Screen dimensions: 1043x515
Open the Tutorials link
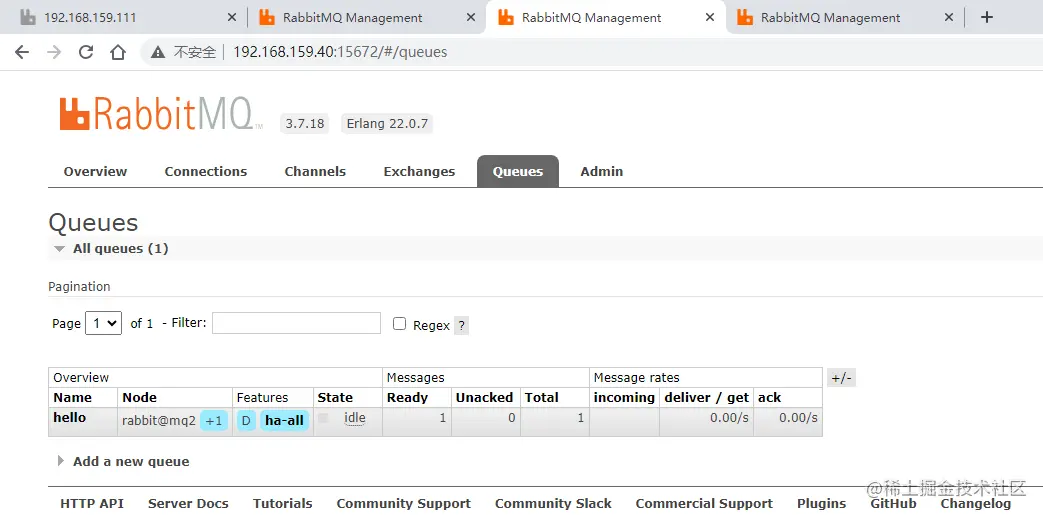283,504
